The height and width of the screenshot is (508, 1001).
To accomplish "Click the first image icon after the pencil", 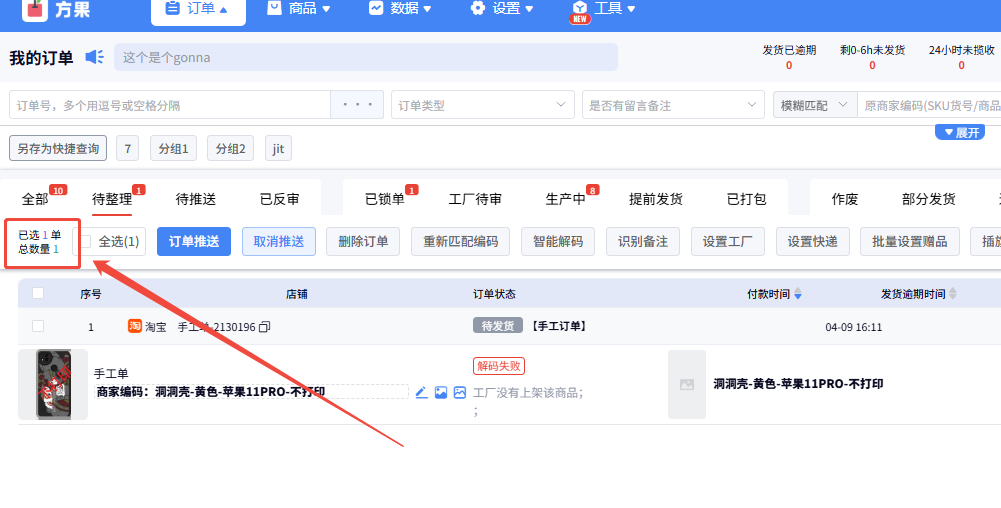I will [440, 392].
